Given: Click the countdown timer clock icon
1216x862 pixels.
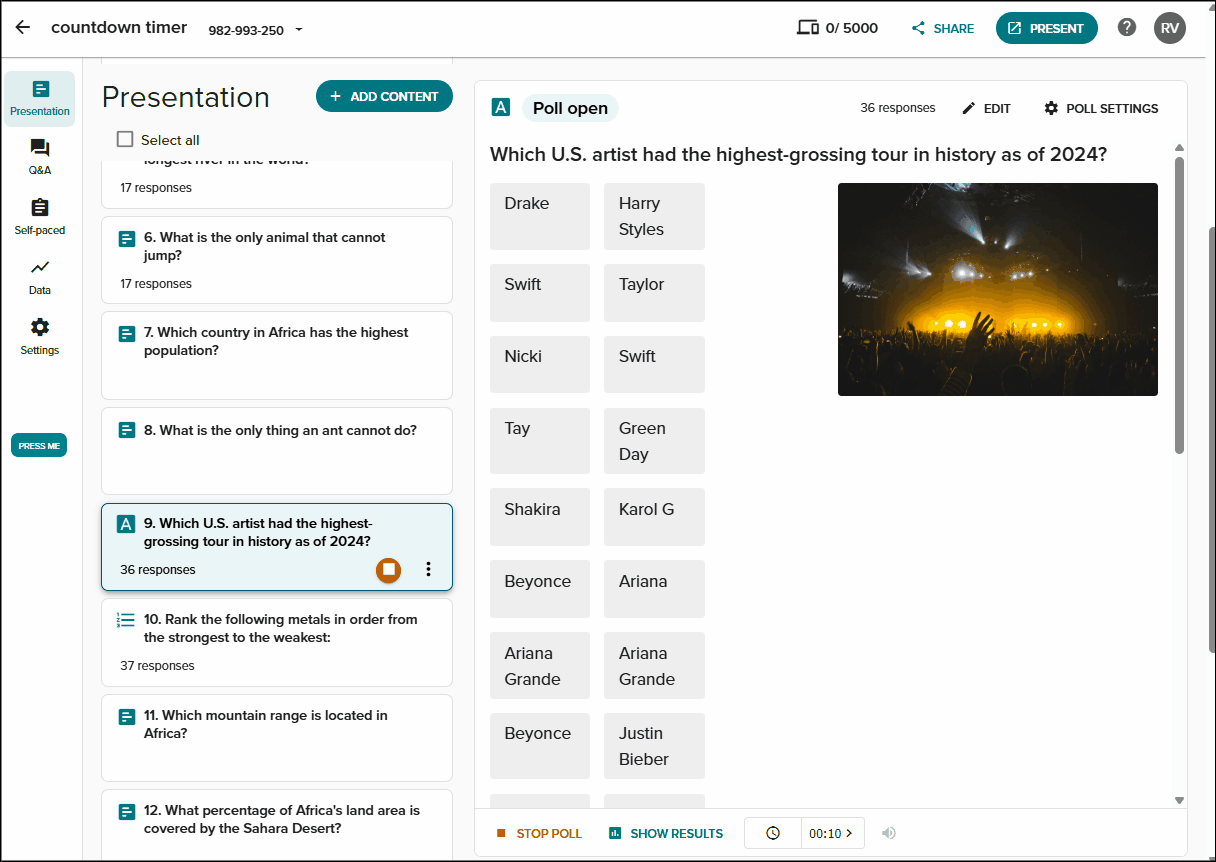Looking at the screenshot, I should (x=773, y=833).
